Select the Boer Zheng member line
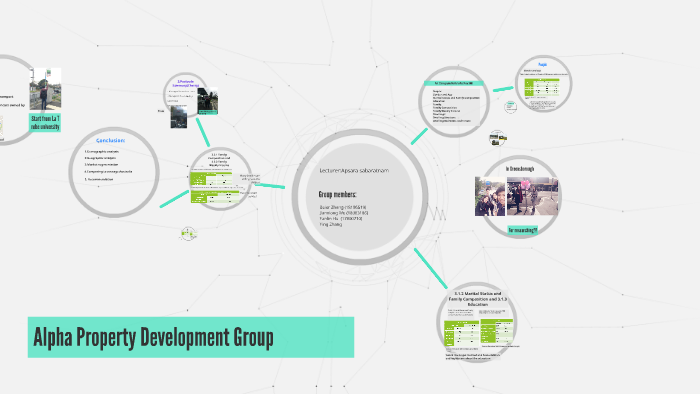Viewport: 700px width, 394px height. click(x=342, y=207)
